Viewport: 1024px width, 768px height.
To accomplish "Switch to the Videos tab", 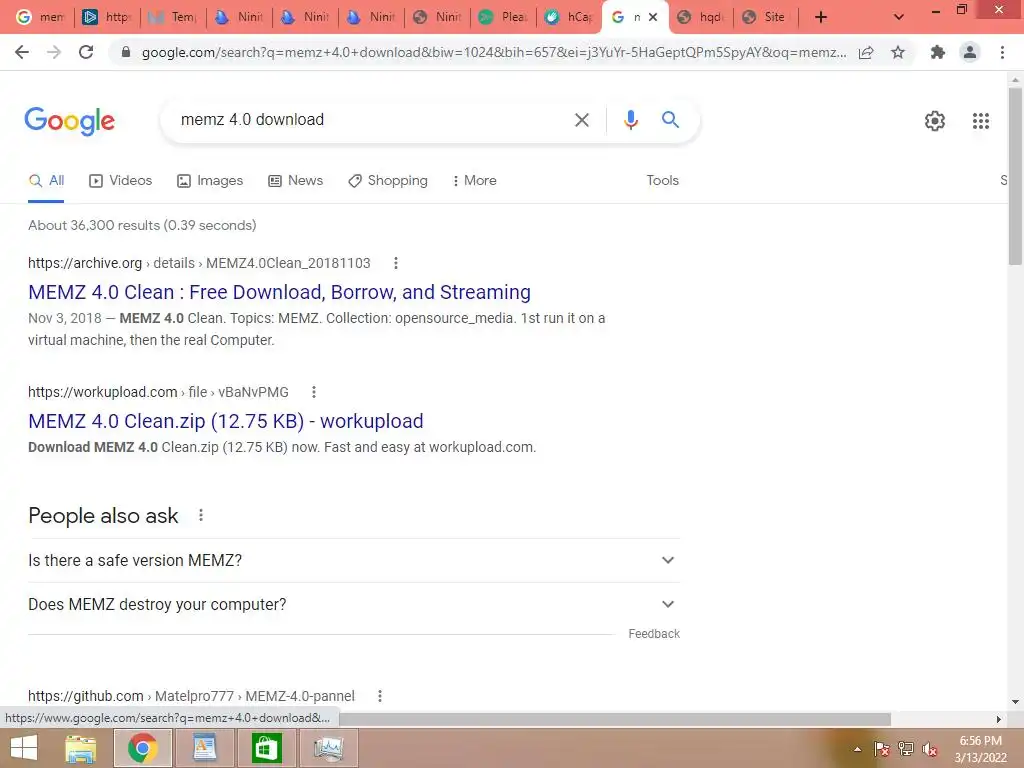I will coord(121,181).
